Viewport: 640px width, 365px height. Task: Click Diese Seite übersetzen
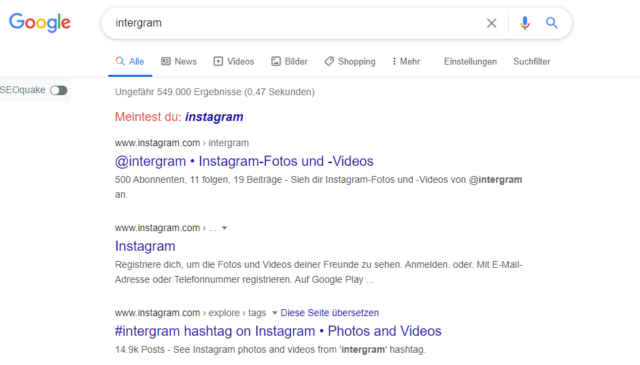coord(329,313)
